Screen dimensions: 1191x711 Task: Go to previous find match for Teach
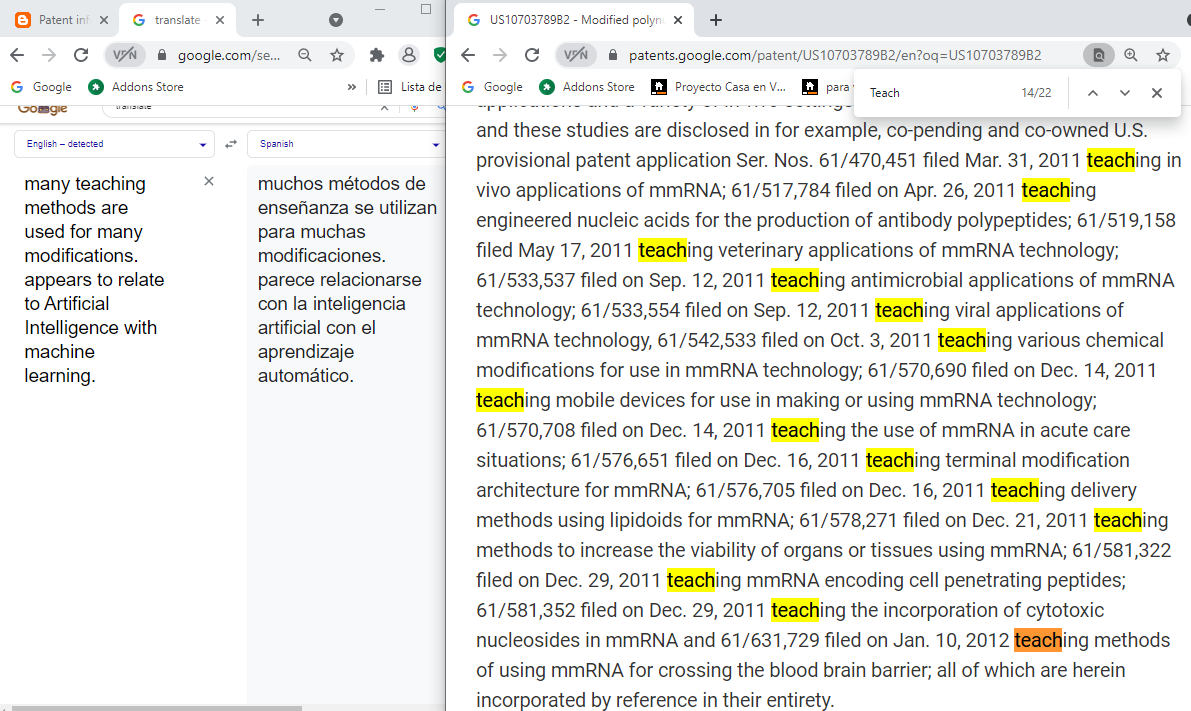(x=1093, y=93)
